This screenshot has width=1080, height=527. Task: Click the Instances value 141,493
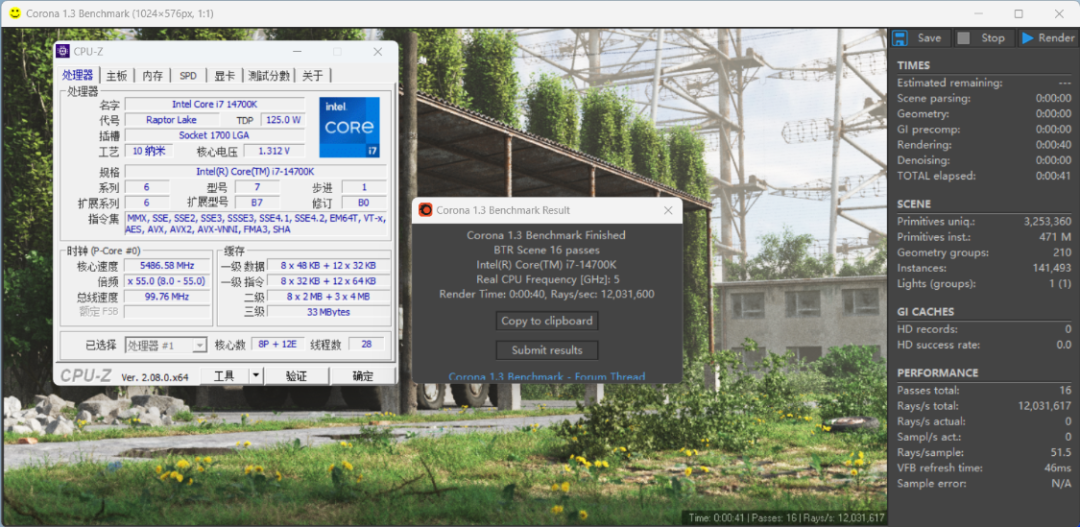click(x=1052, y=268)
